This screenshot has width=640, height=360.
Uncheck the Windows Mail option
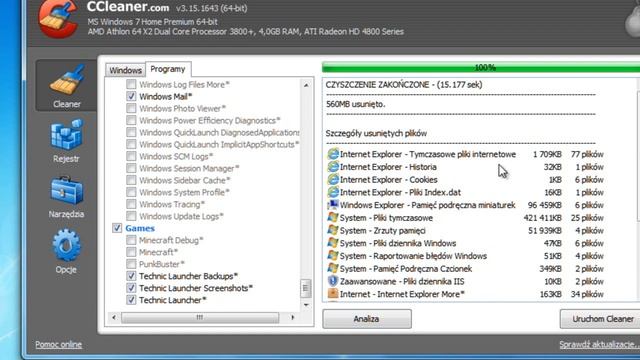131,96
